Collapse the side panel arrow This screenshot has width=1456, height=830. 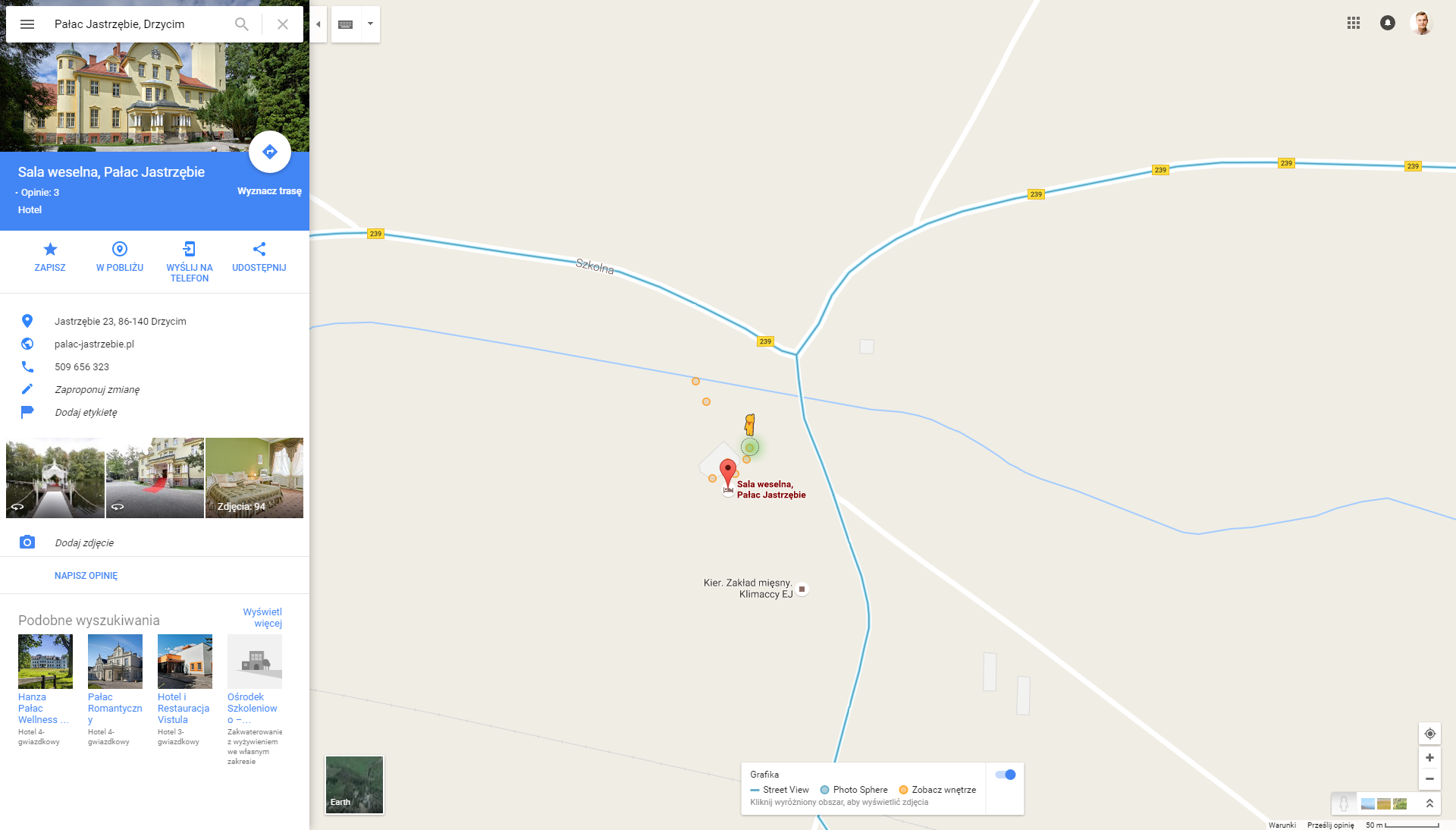pyautogui.click(x=318, y=24)
